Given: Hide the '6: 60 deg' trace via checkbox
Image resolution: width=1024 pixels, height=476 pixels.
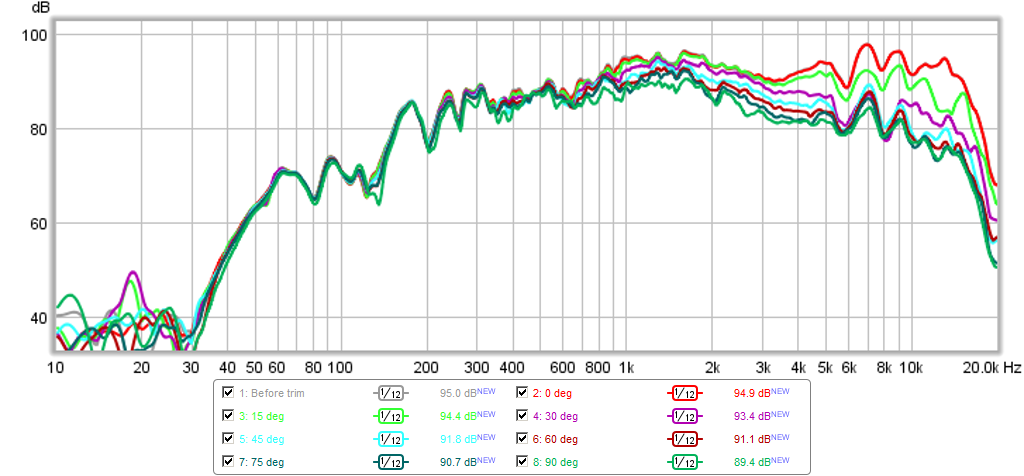Looking at the screenshot, I should pyautogui.click(x=522, y=439).
